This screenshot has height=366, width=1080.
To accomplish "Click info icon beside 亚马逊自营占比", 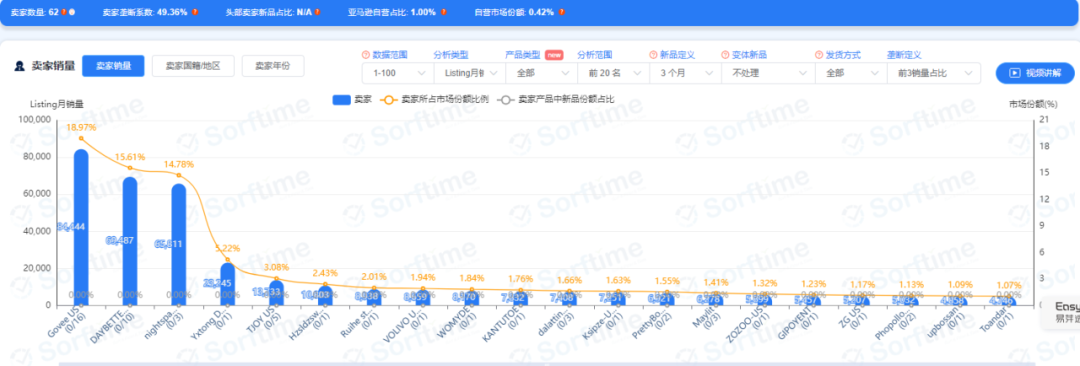I will (444, 12).
